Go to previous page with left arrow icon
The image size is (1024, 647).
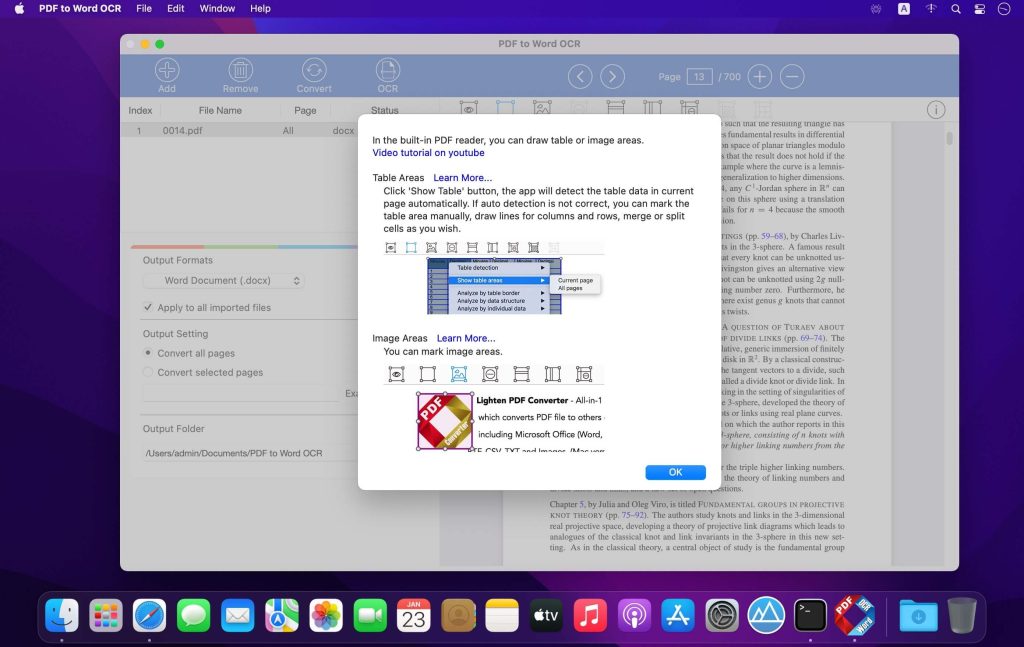pos(580,76)
